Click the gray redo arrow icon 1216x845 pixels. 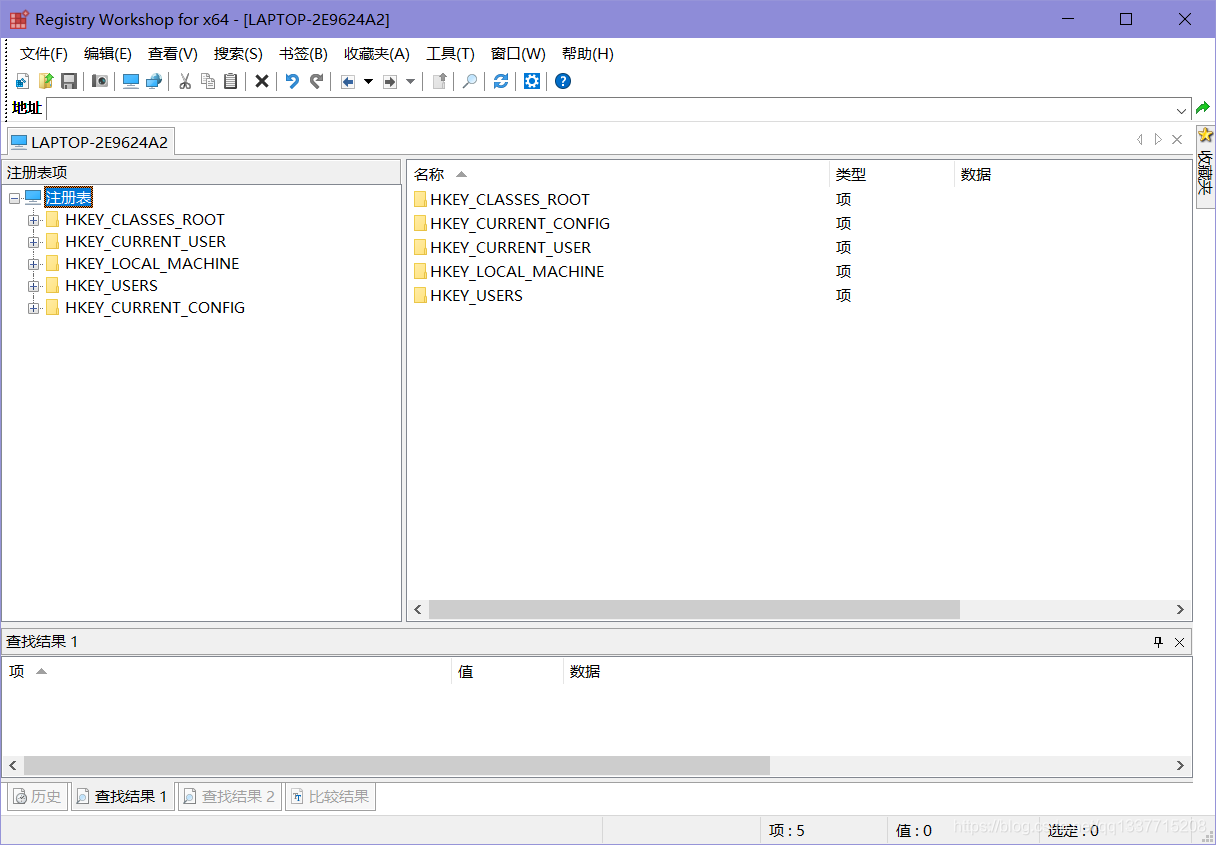pyautogui.click(x=316, y=81)
